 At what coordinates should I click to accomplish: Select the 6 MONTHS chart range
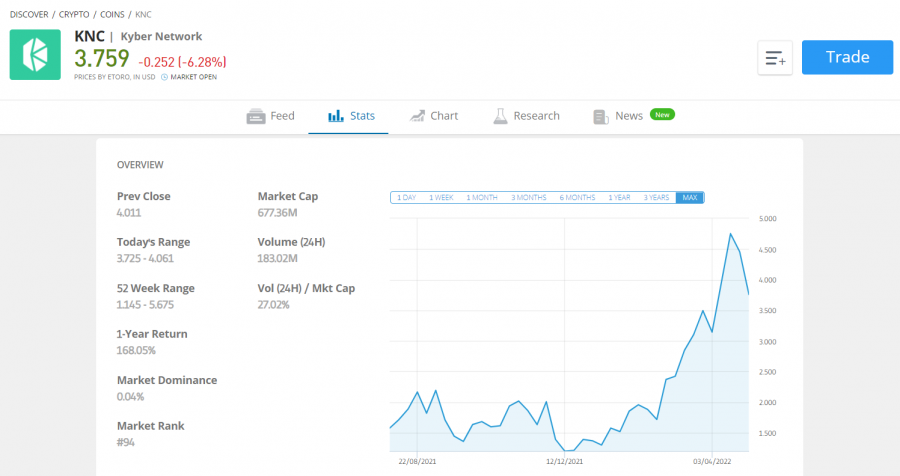577,198
